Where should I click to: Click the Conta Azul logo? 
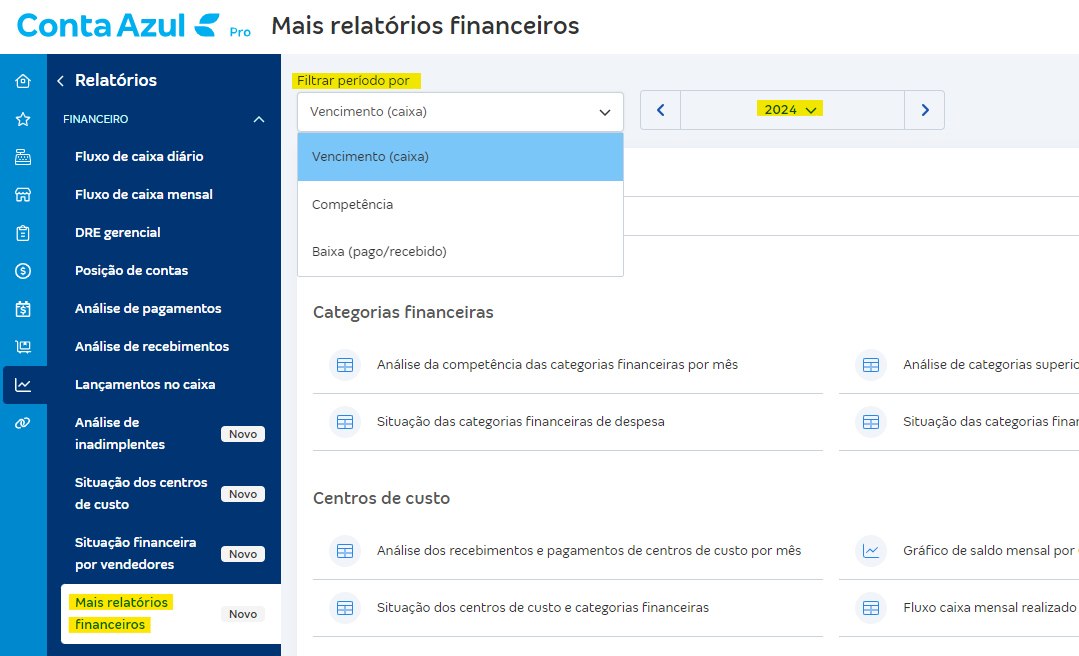(x=118, y=25)
